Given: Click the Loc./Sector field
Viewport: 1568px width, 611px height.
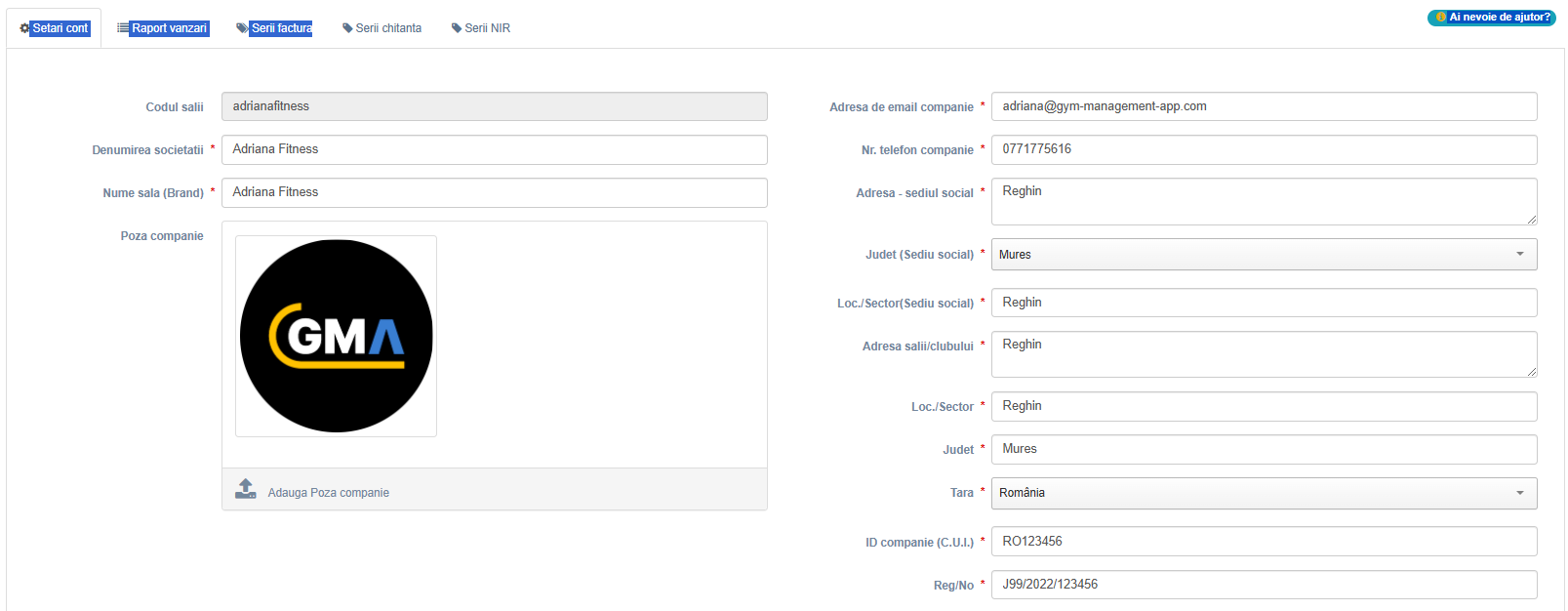Looking at the screenshot, I should 1265,406.
